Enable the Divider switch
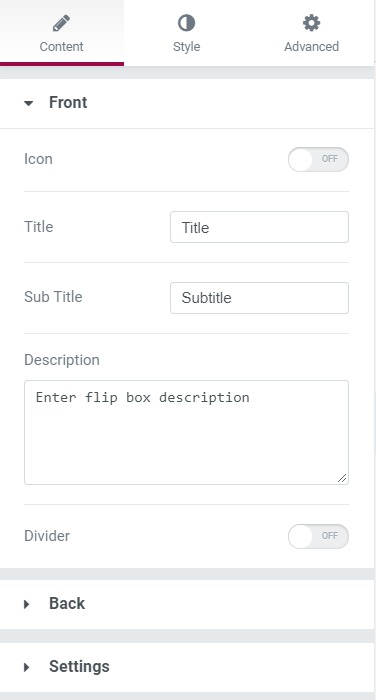Viewport: 376px width, 700px height. pyautogui.click(x=318, y=536)
